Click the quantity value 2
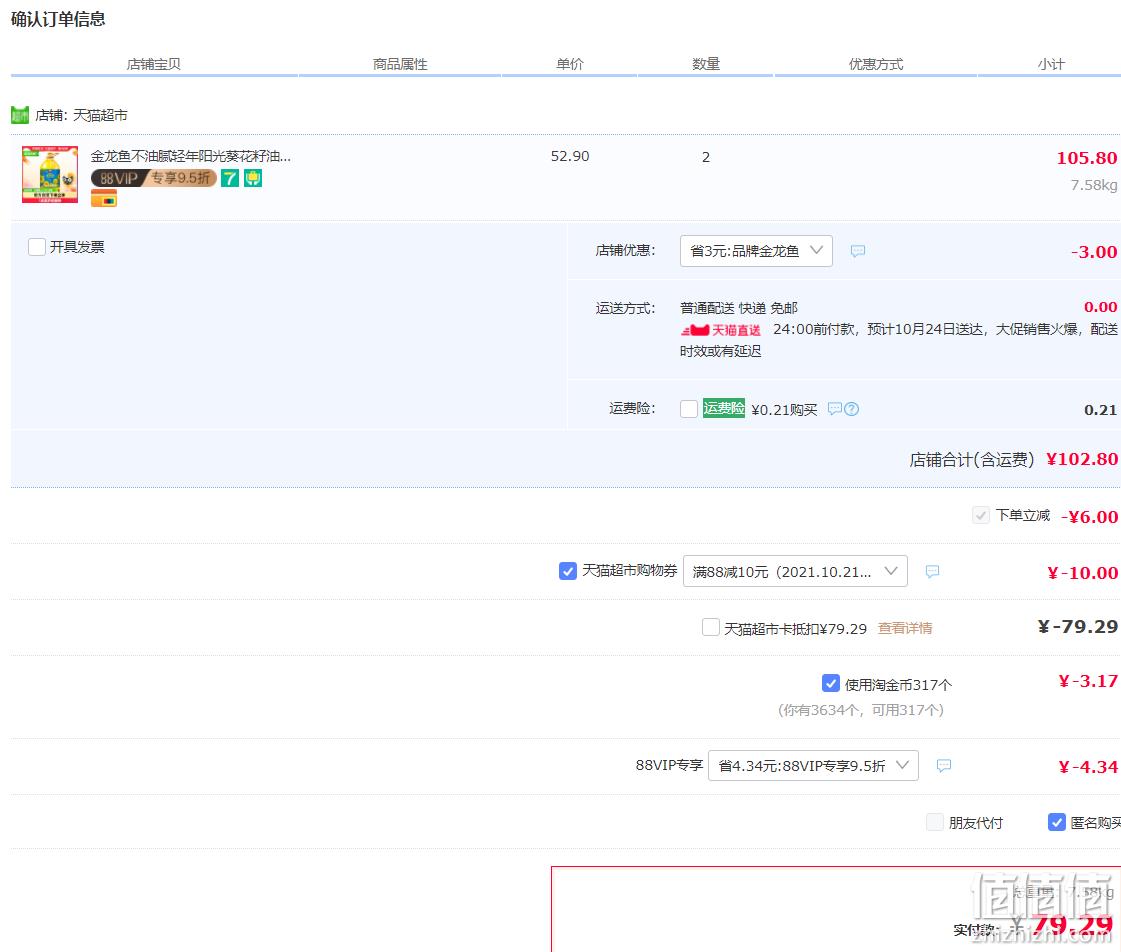 [706, 157]
